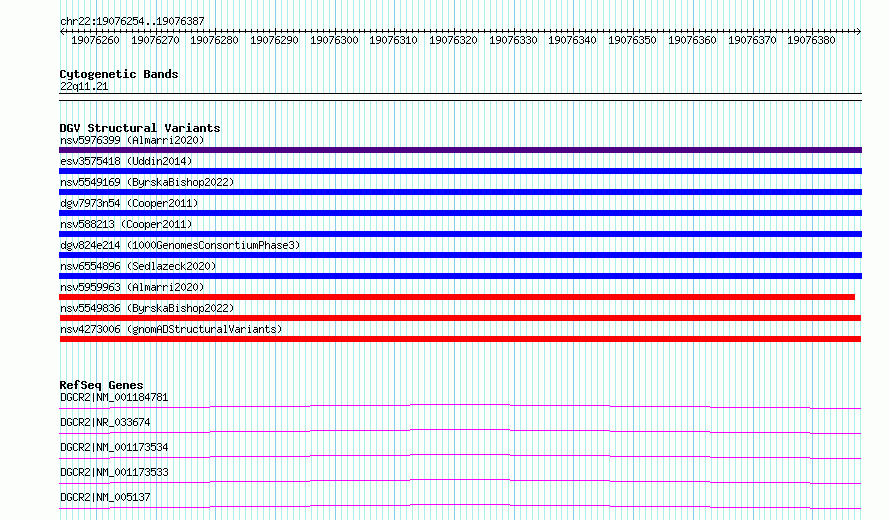Click the blue nsv588213 variant bar
Image resolution: width=890 pixels, height=520 pixels.
[460, 234]
